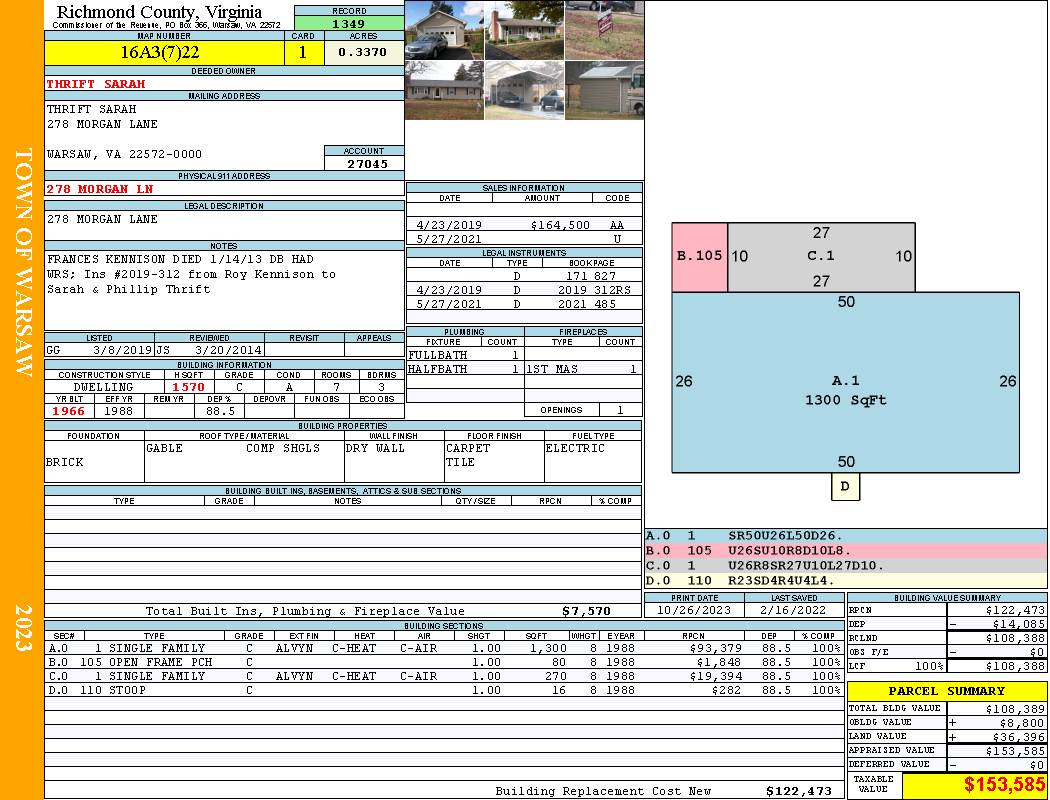Screen dimensions: 1050x800
Task: Click the CARPET floor finish entry
Action: click(x=468, y=448)
